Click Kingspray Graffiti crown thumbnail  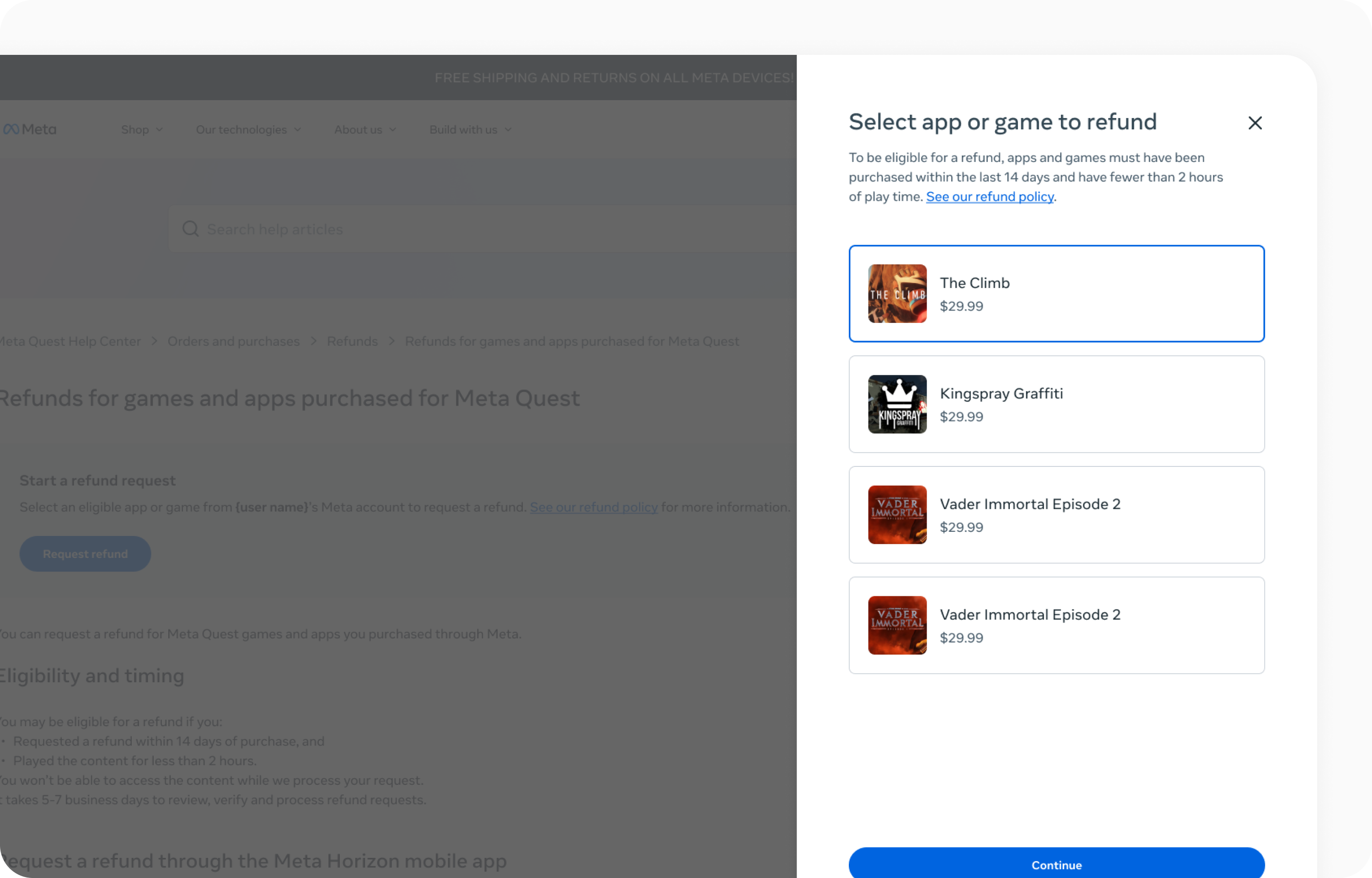897,404
